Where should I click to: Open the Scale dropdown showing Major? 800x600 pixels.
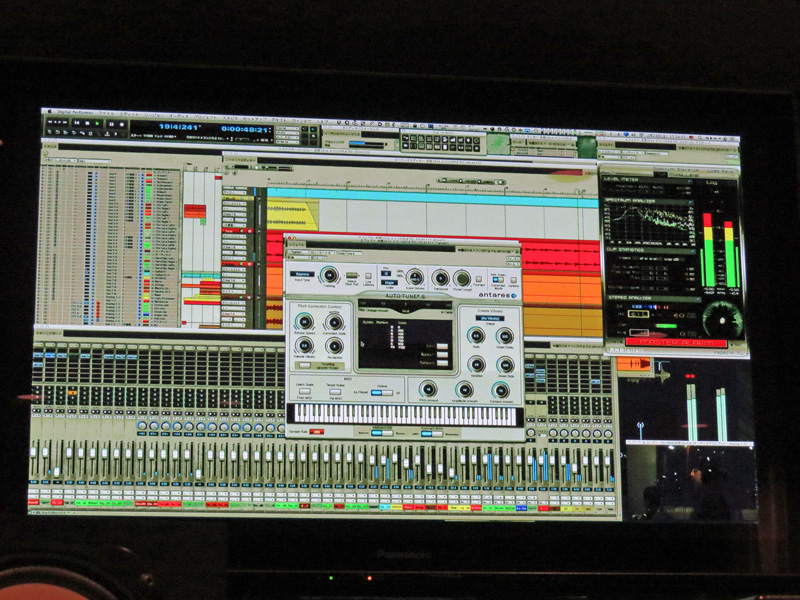(389, 282)
